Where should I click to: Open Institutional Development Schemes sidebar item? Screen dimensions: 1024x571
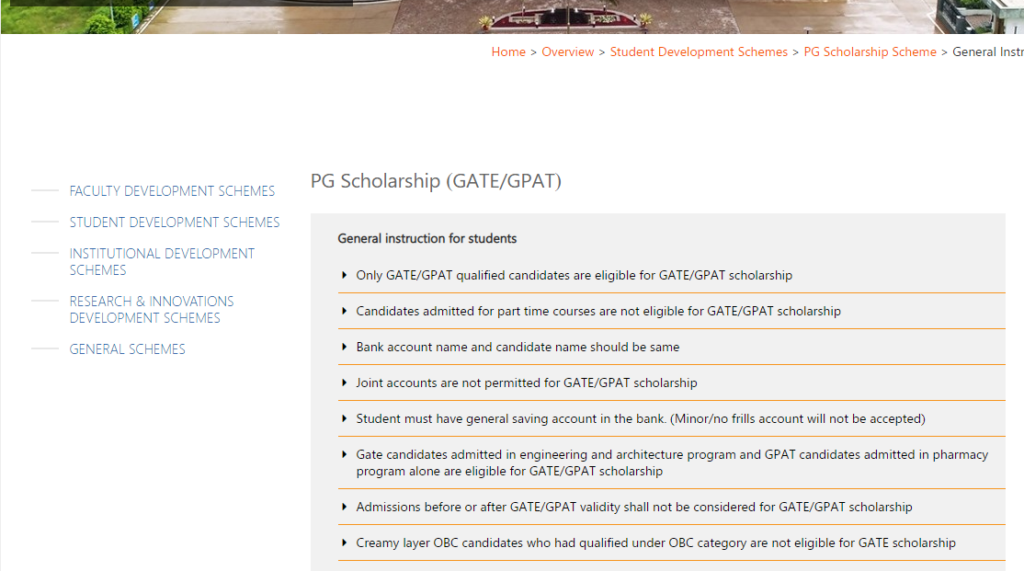click(162, 261)
